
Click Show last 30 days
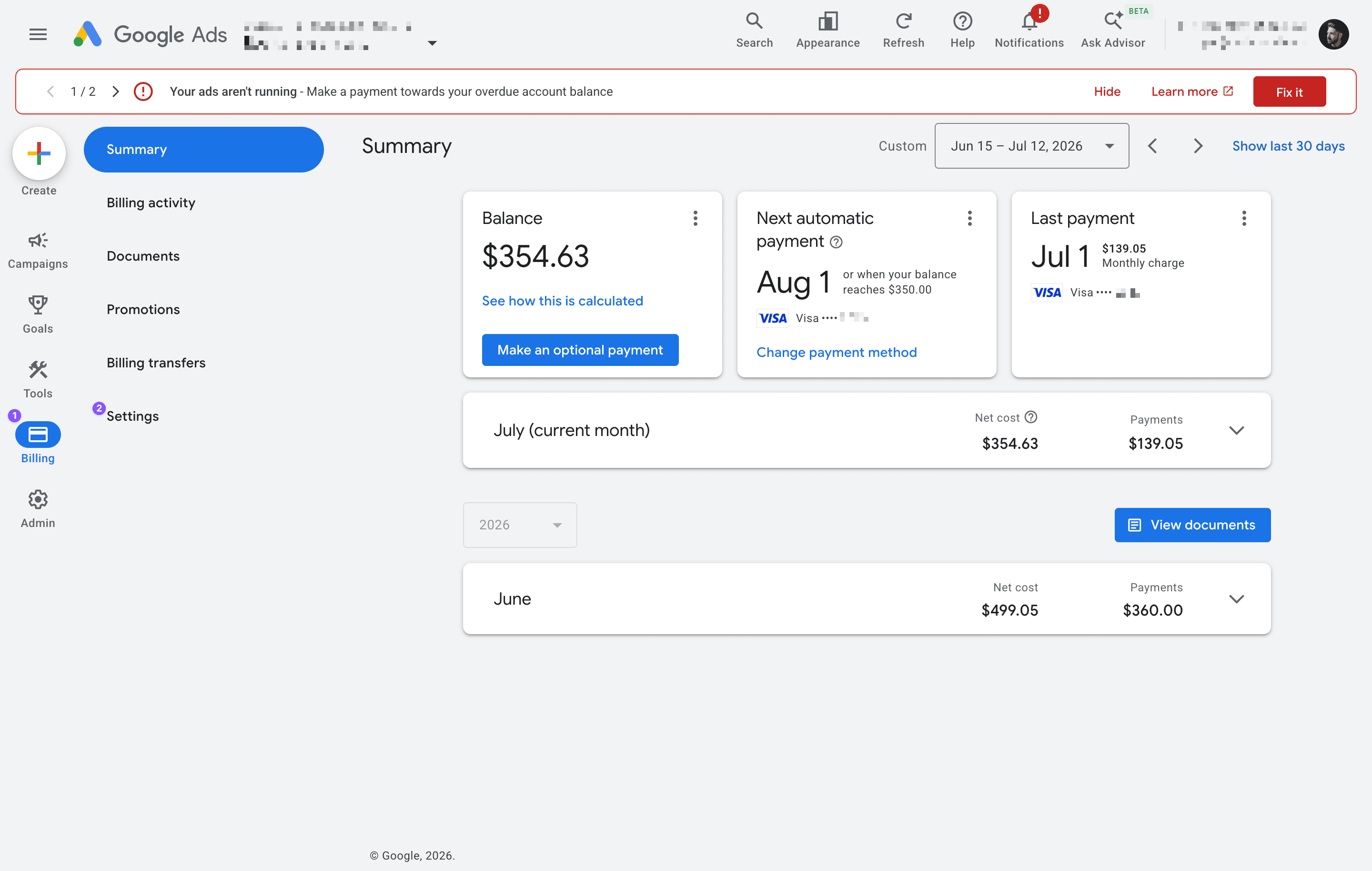(x=1288, y=146)
